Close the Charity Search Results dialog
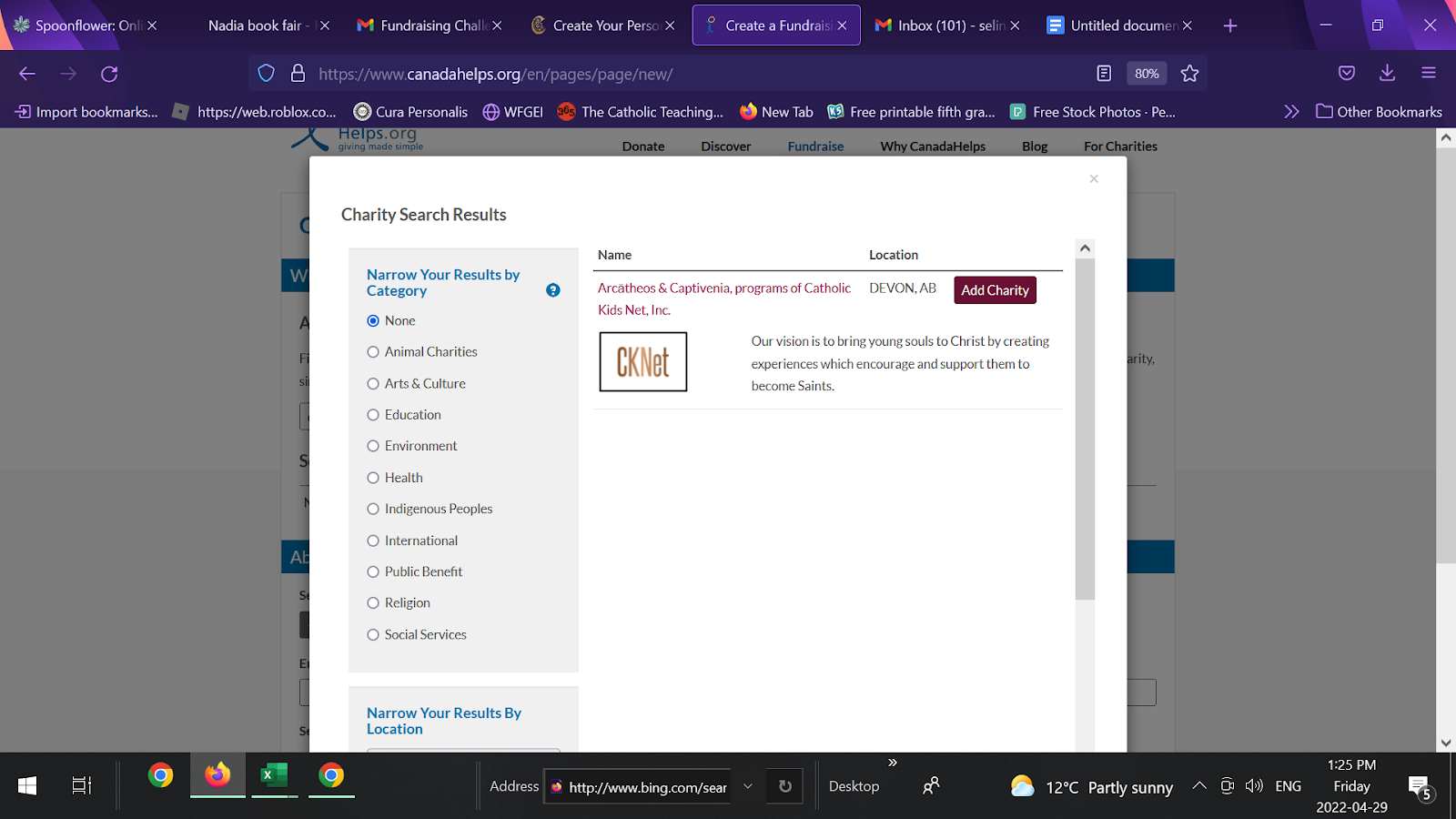This screenshot has height=819, width=1456. coord(1094,178)
